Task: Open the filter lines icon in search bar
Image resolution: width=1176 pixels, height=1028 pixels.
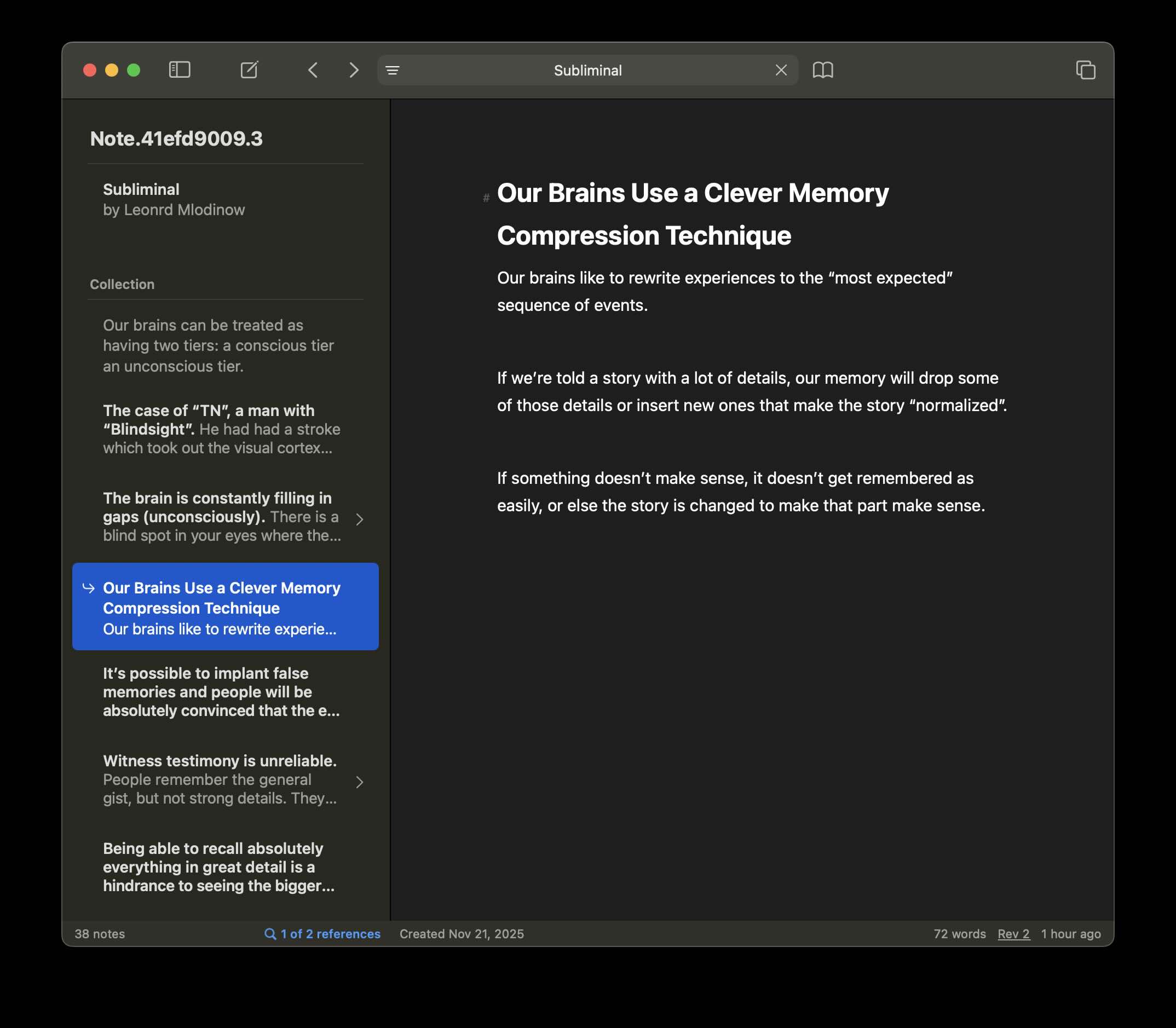Action: click(x=393, y=70)
